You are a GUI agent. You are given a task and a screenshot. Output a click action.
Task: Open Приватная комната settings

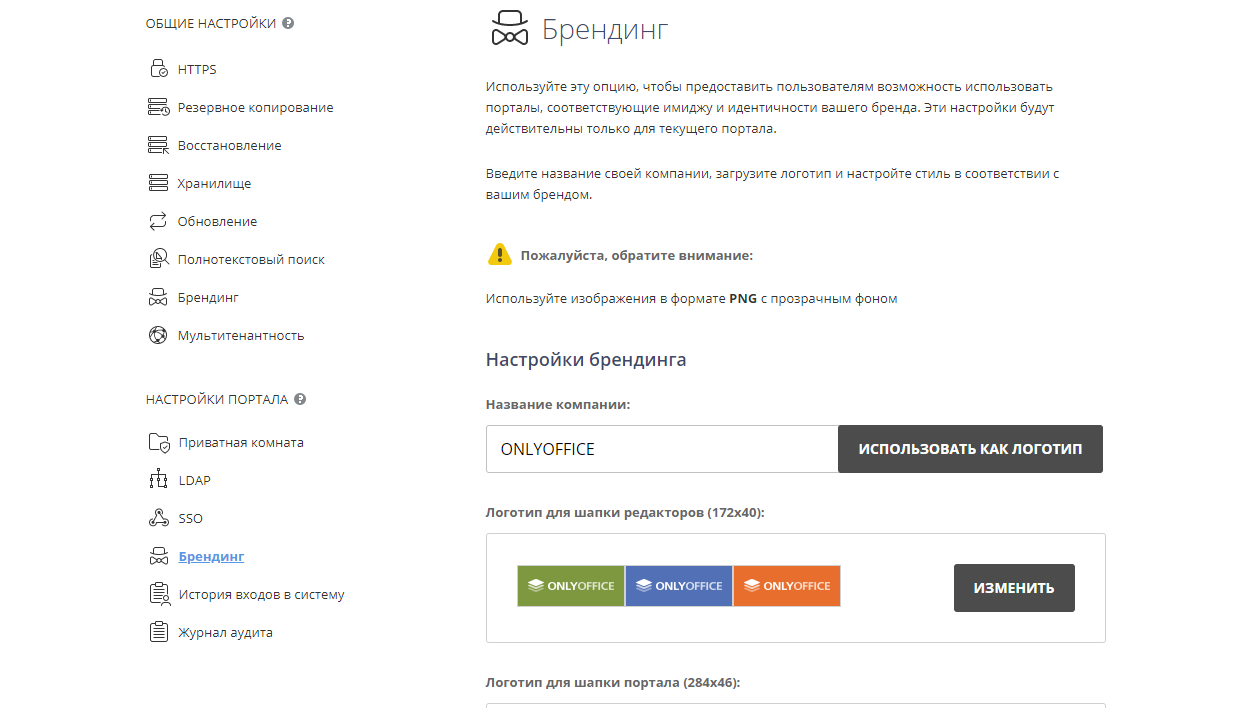241,442
